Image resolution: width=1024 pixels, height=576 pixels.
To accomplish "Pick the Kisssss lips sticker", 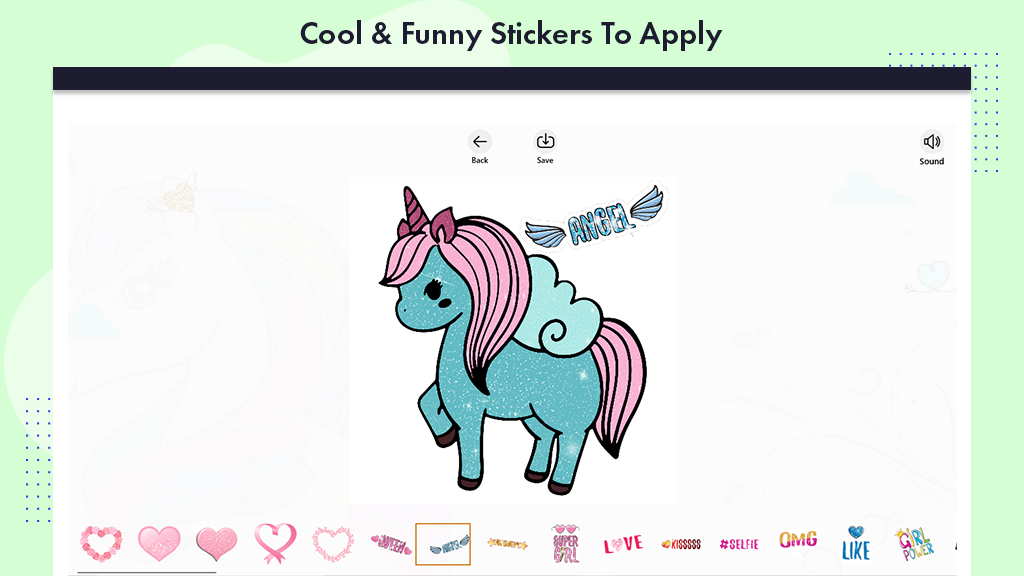I will coord(681,544).
